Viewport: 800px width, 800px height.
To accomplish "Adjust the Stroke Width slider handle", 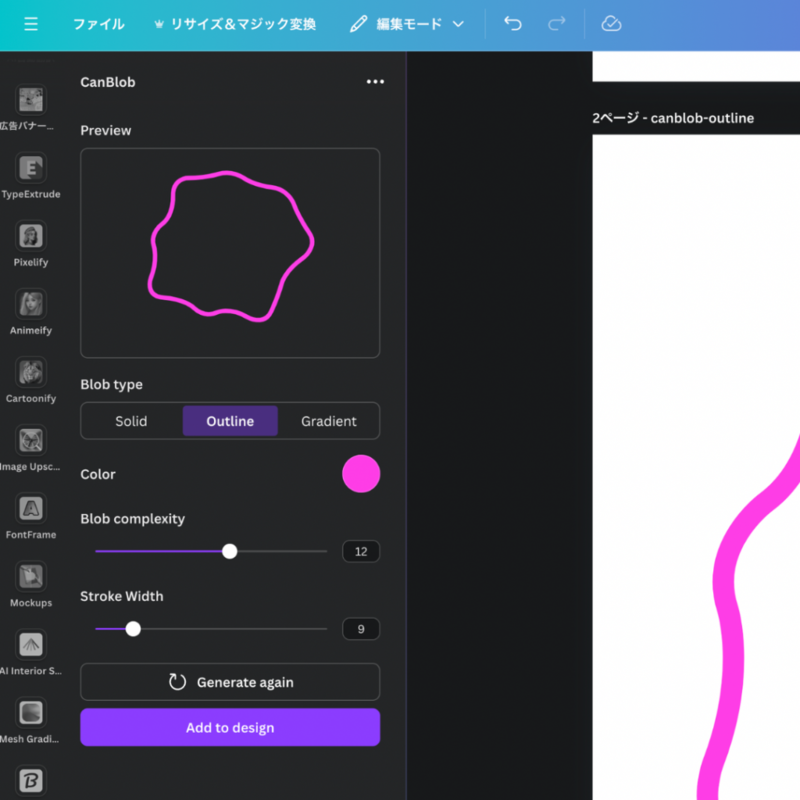I will click(x=133, y=629).
